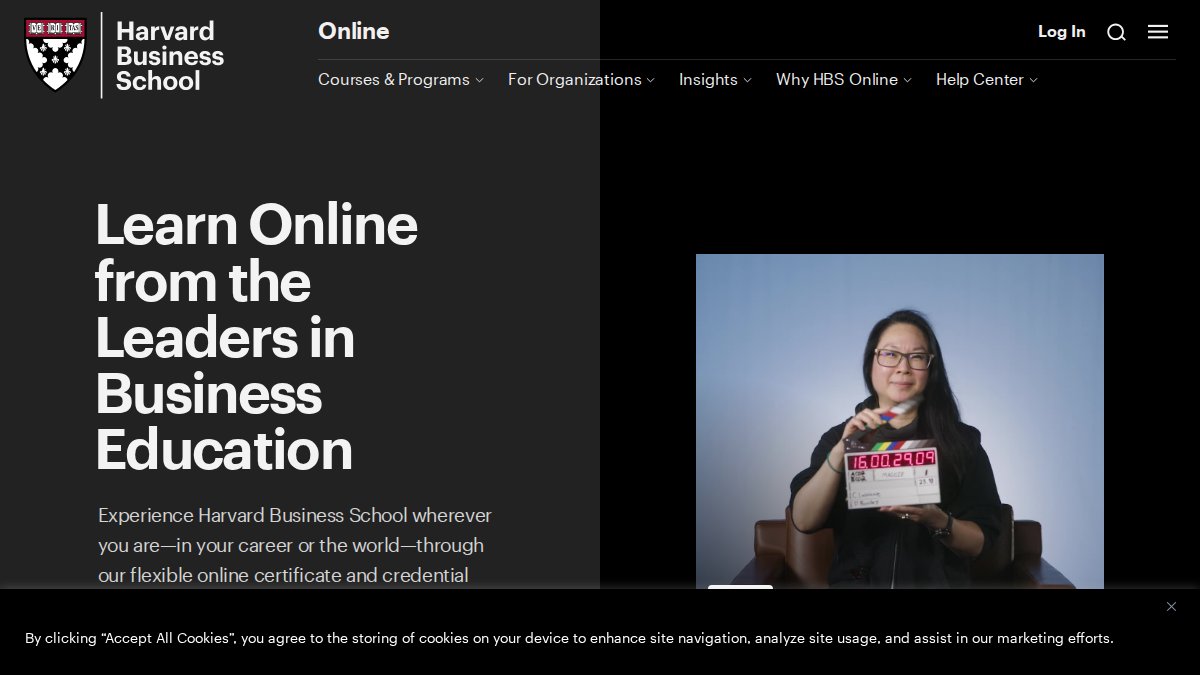Open the Online home link
Image resolution: width=1200 pixels, height=675 pixels.
click(353, 31)
